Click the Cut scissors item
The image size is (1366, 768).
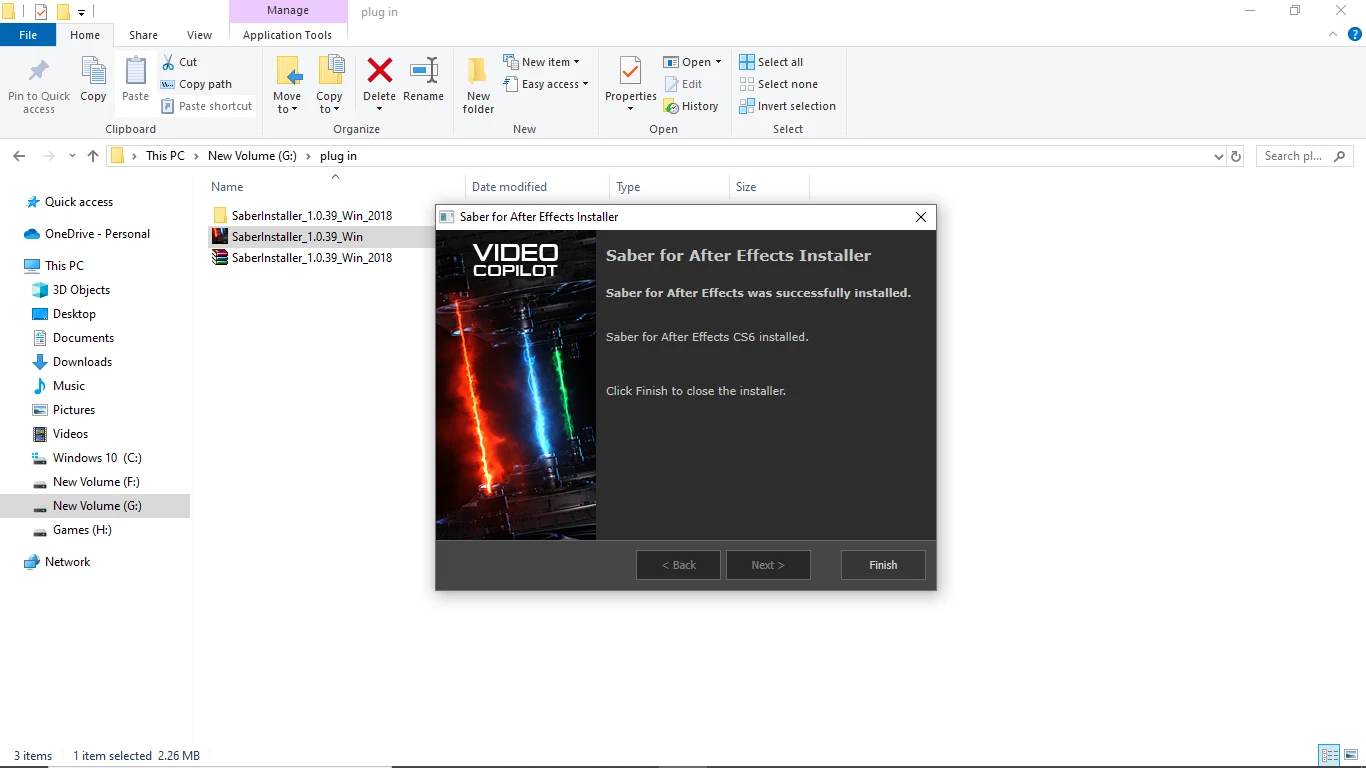tap(180, 62)
